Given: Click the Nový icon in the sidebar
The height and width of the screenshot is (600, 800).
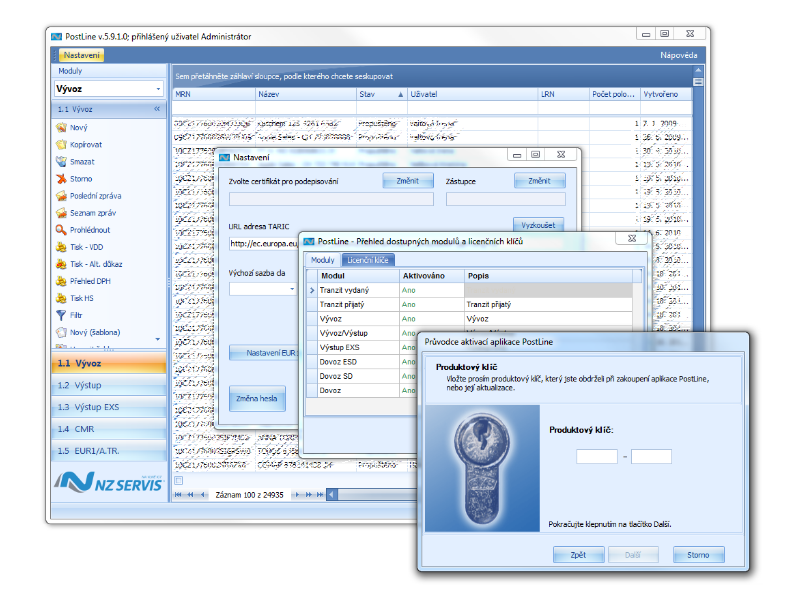Looking at the screenshot, I should pyautogui.click(x=61, y=128).
